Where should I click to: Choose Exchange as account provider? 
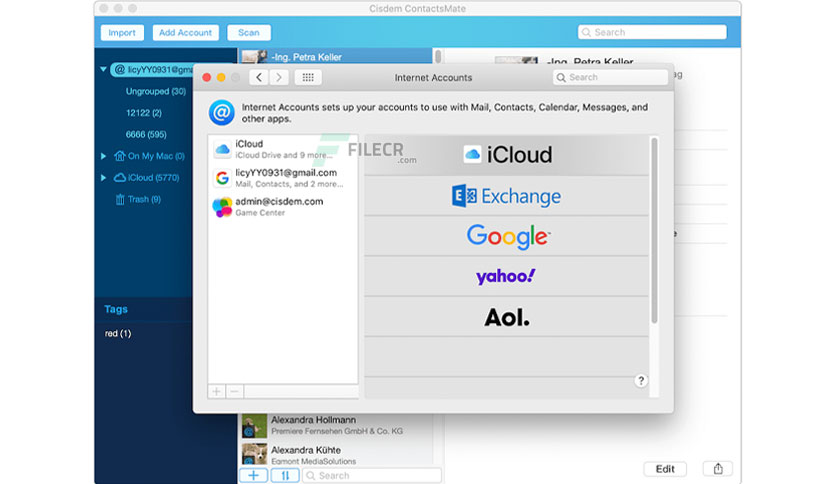pyautogui.click(x=507, y=196)
